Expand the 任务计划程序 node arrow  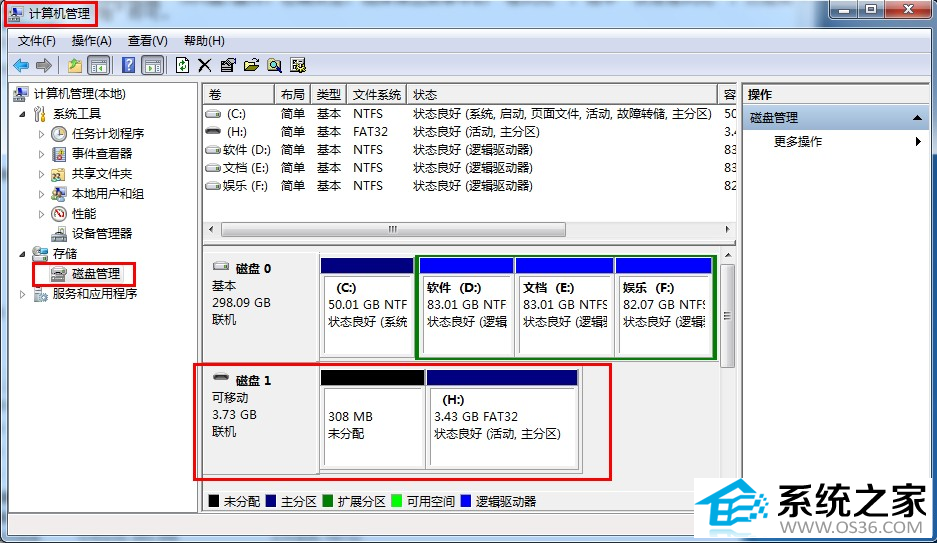click(x=41, y=134)
